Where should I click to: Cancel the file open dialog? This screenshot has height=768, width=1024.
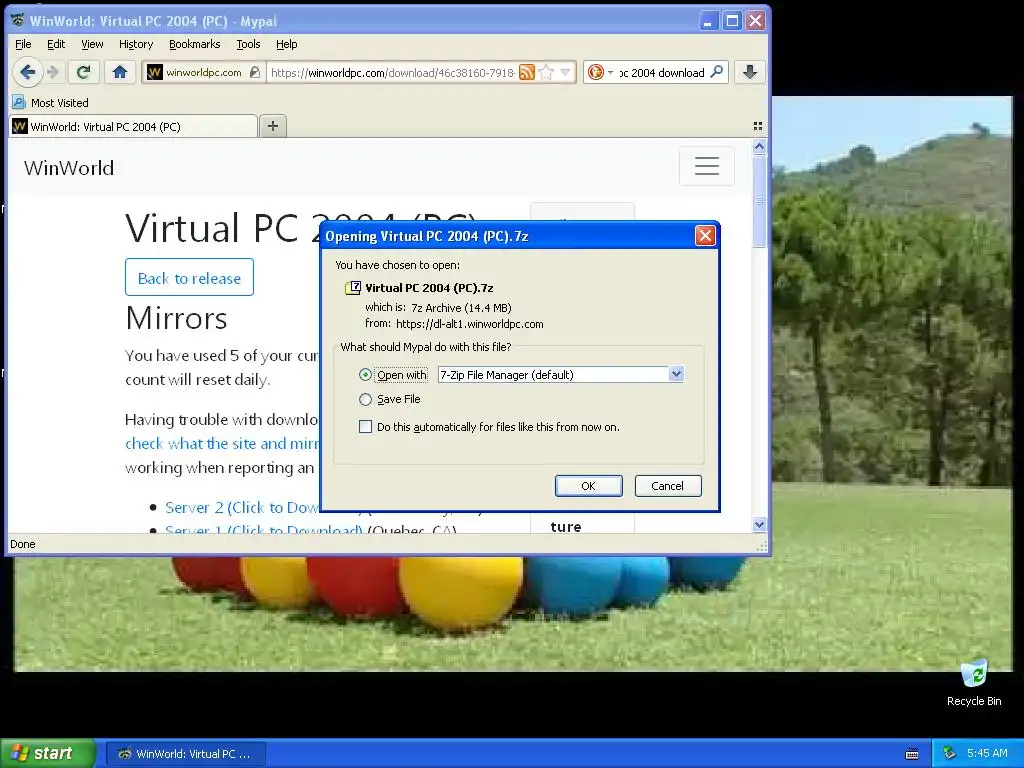click(x=667, y=486)
